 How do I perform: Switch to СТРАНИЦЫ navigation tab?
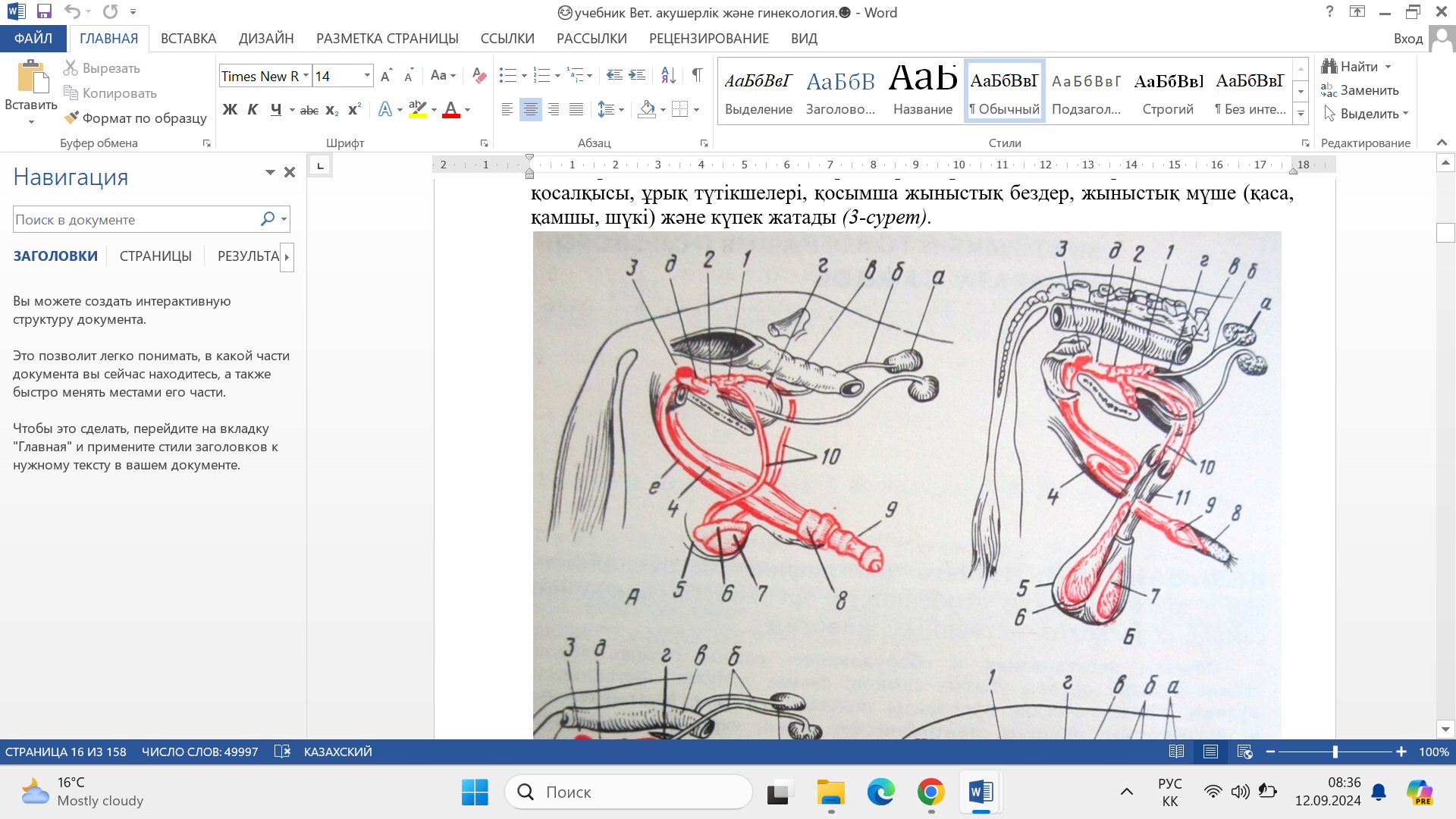click(155, 256)
